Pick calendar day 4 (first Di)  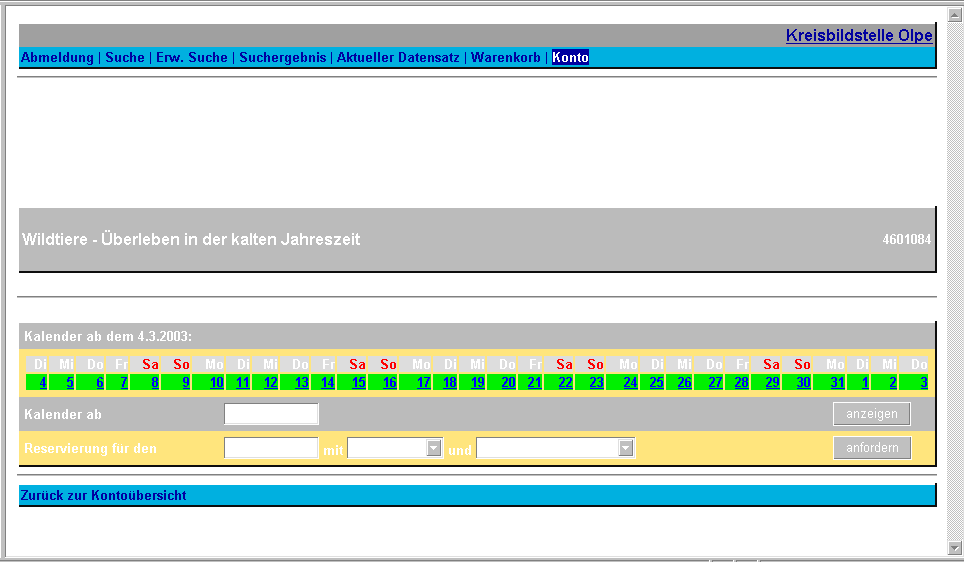[42, 382]
